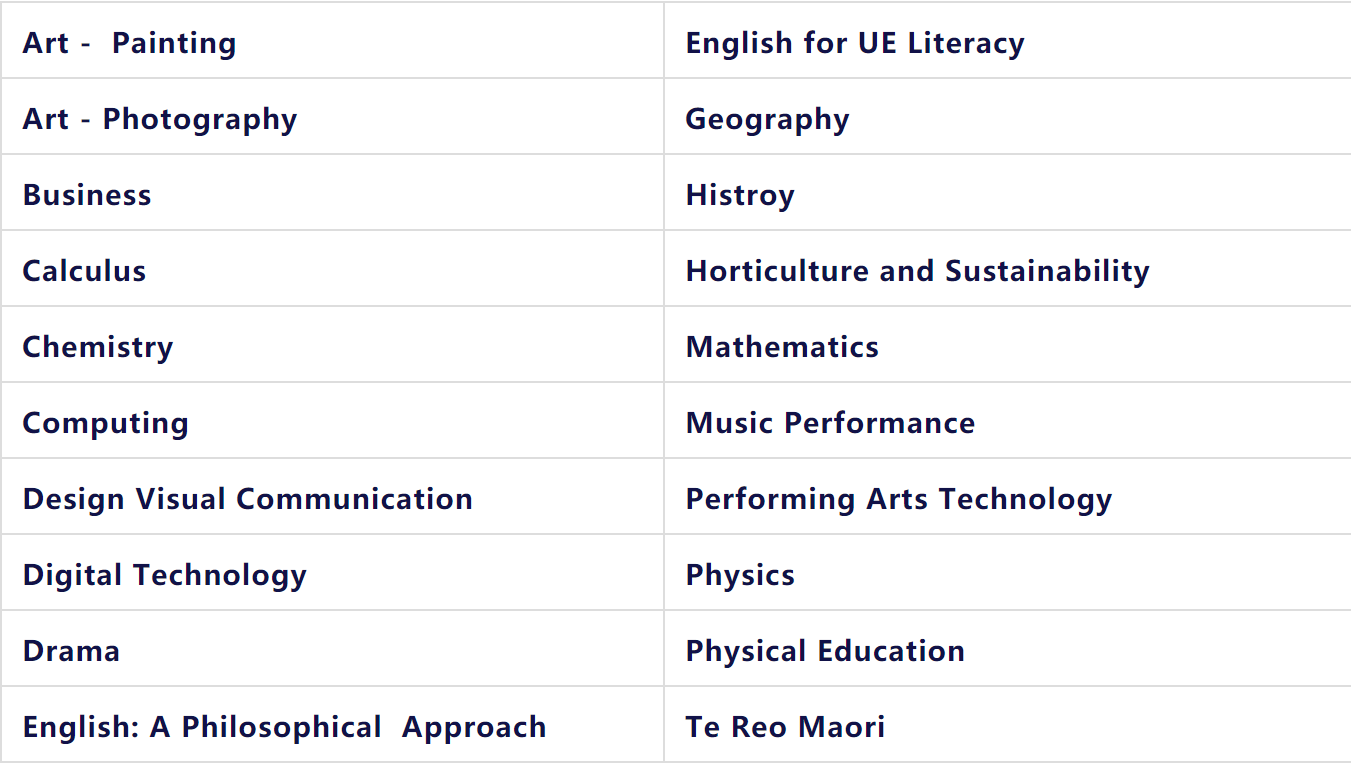Click Performing Arts Technology
Viewport: 1351px width, 763px height.
898,499
